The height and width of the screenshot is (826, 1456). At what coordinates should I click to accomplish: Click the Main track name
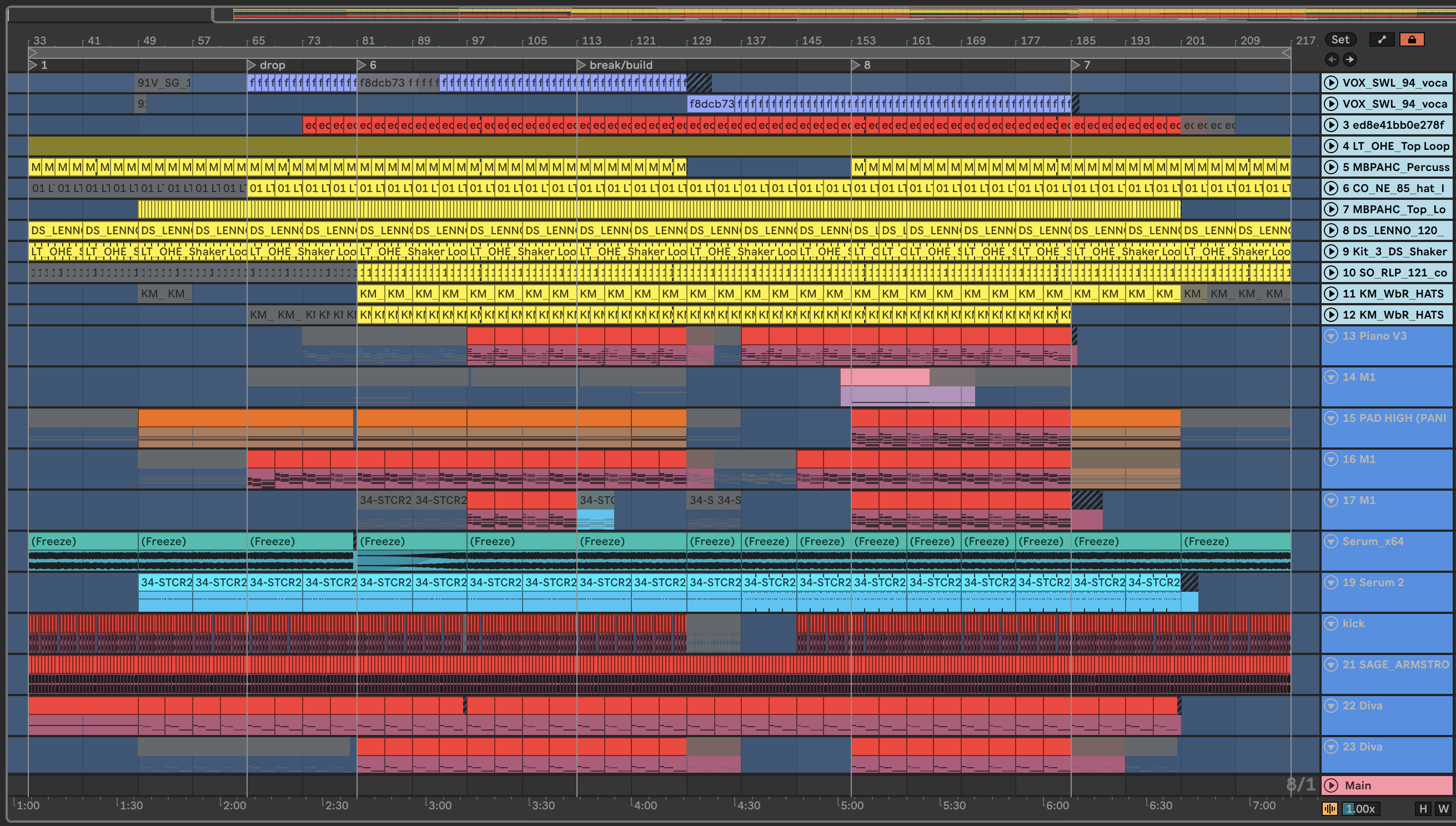coord(1357,785)
